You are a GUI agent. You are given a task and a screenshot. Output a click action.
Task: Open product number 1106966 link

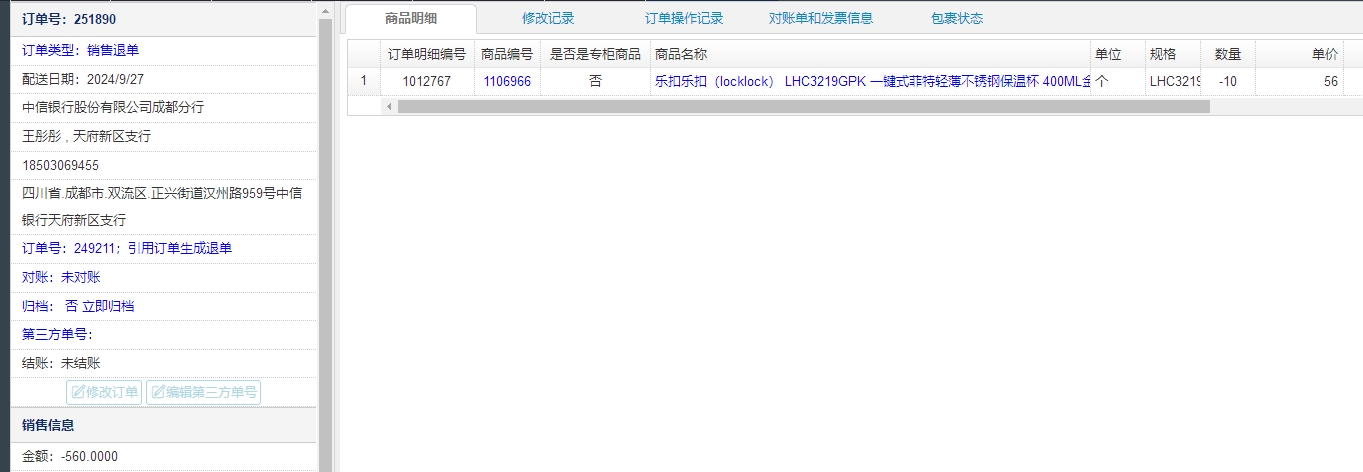pyautogui.click(x=507, y=82)
